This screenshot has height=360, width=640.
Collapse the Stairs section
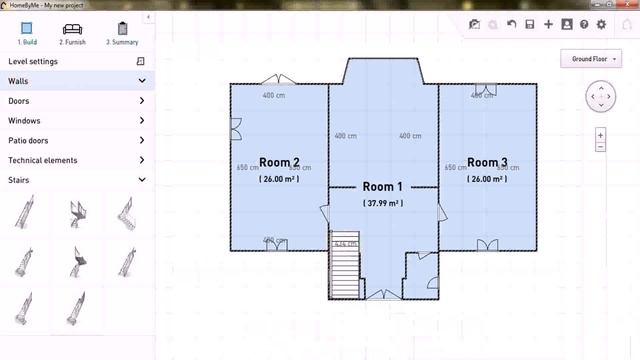[x=142, y=180]
